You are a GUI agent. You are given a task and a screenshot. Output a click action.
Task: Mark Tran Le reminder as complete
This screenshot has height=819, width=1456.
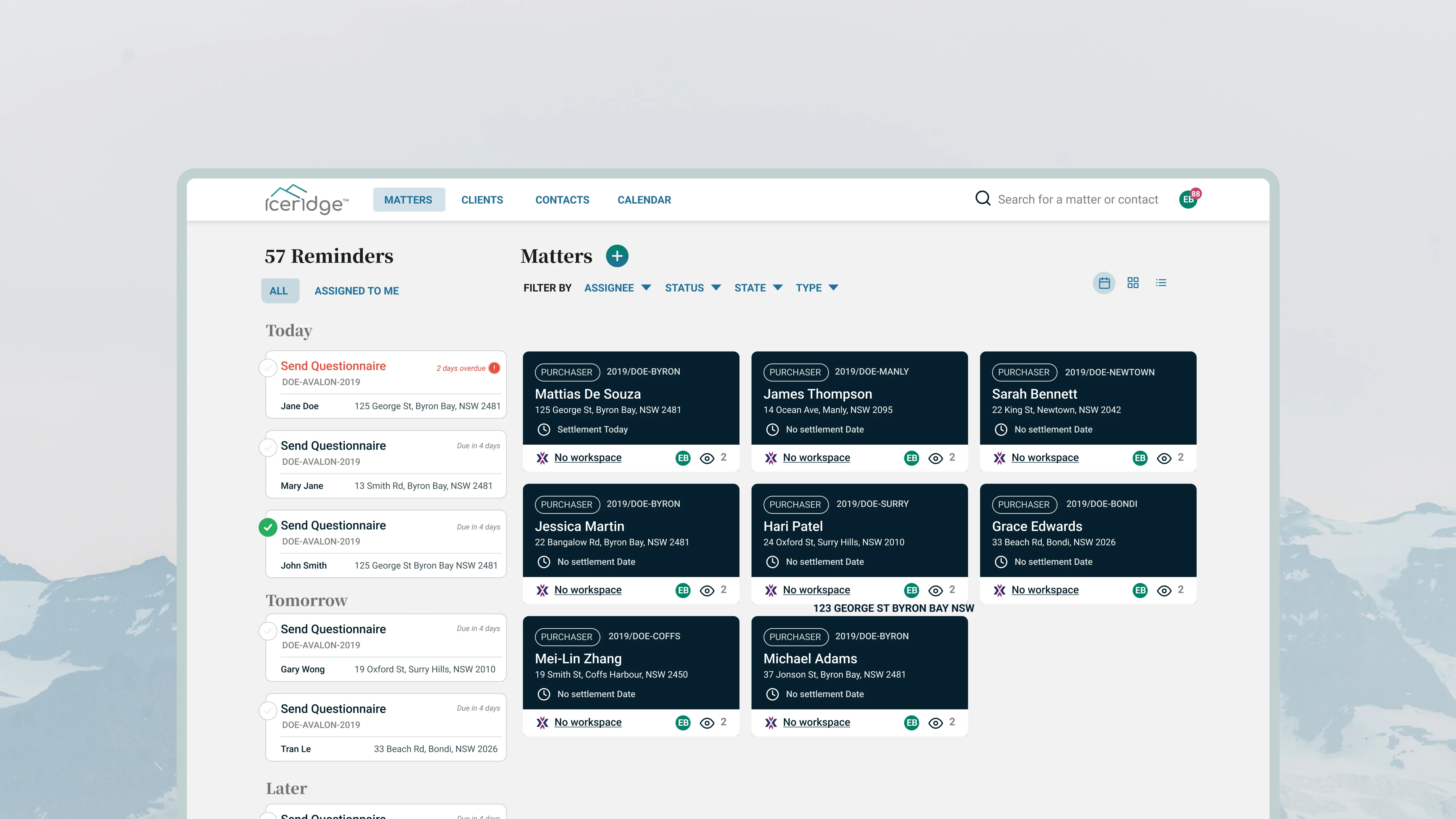pyautogui.click(x=268, y=711)
